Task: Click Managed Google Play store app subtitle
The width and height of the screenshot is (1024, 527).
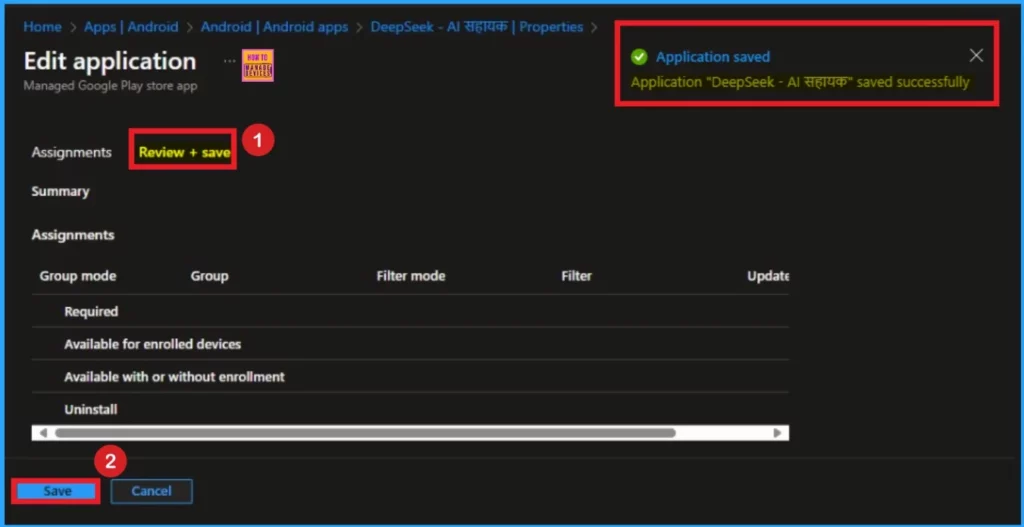Action: tap(110, 86)
